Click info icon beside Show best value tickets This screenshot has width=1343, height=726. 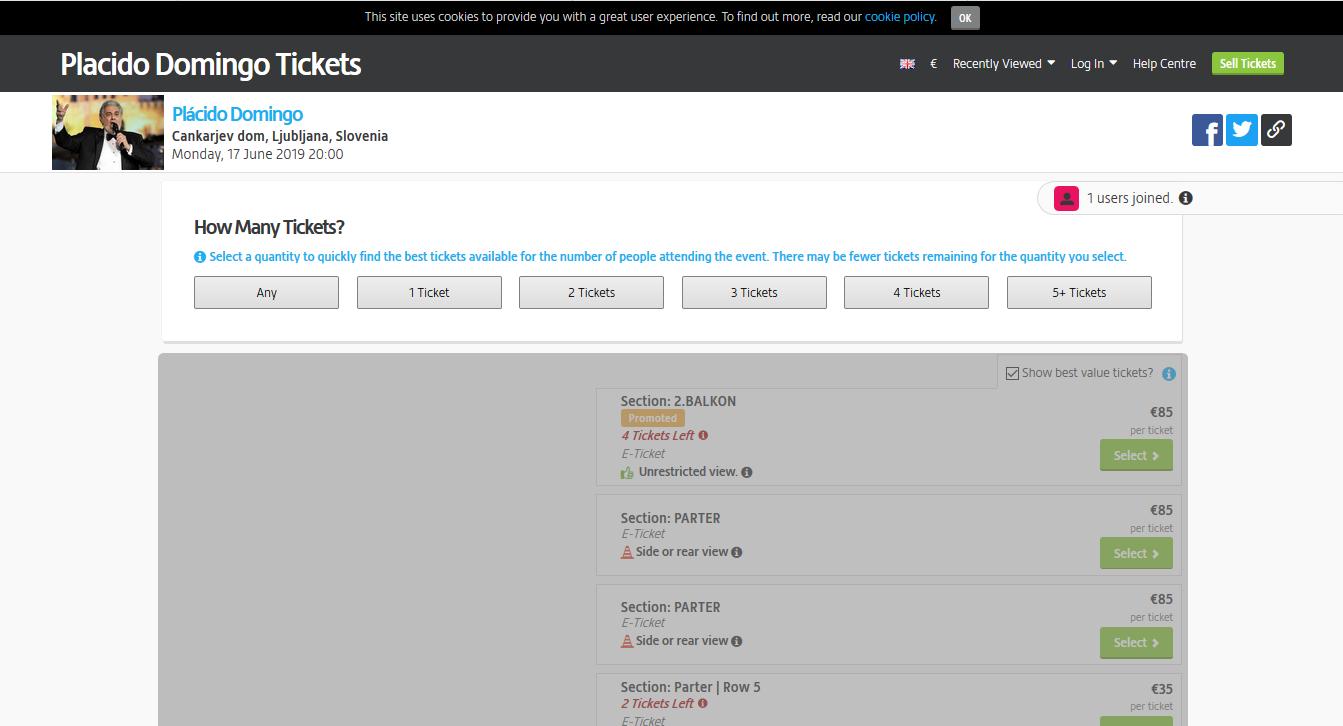pyautogui.click(x=1169, y=374)
